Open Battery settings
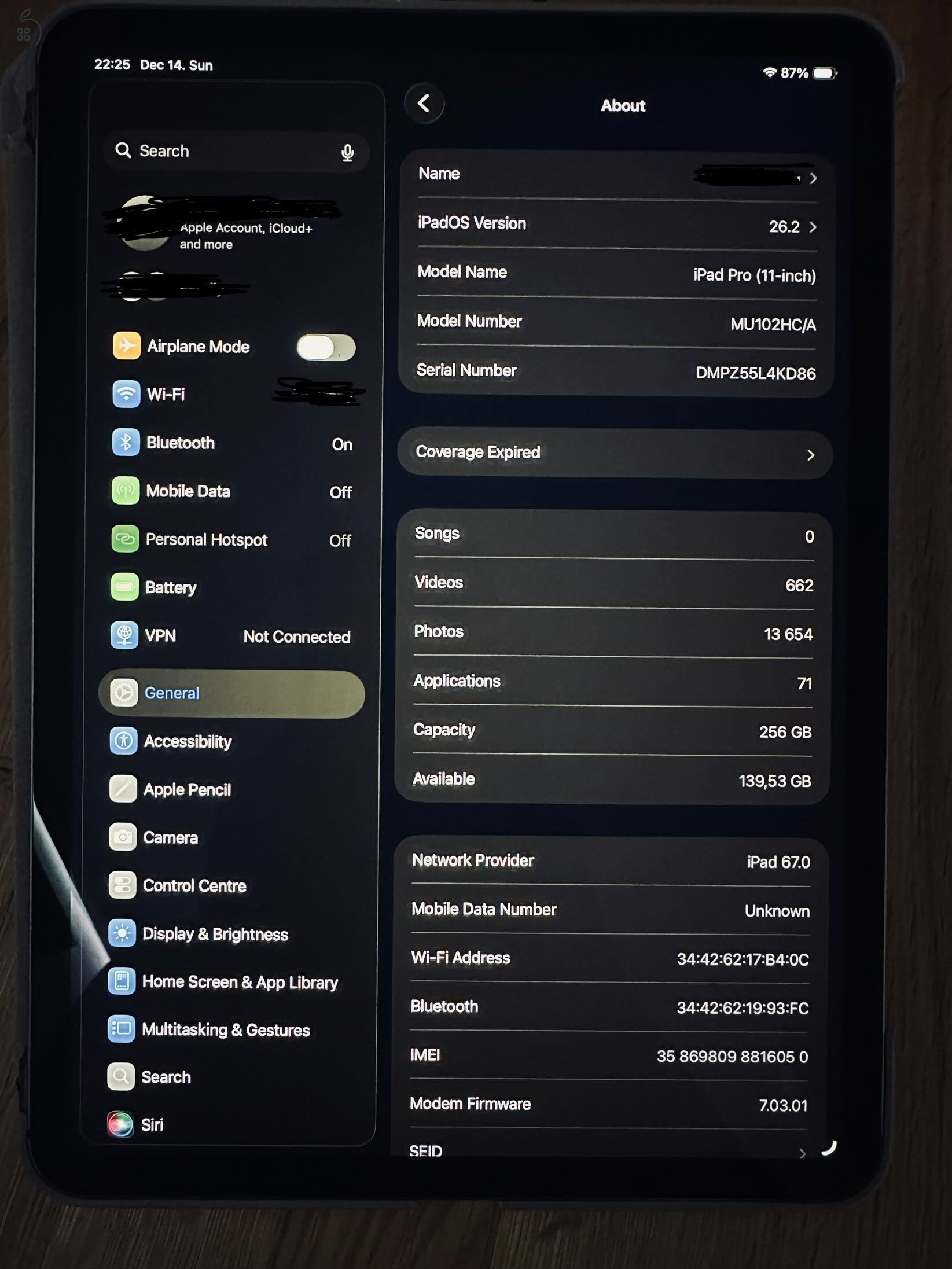This screenshot has height=1269, width=952. pyautogui.click(x=126, y=587)
